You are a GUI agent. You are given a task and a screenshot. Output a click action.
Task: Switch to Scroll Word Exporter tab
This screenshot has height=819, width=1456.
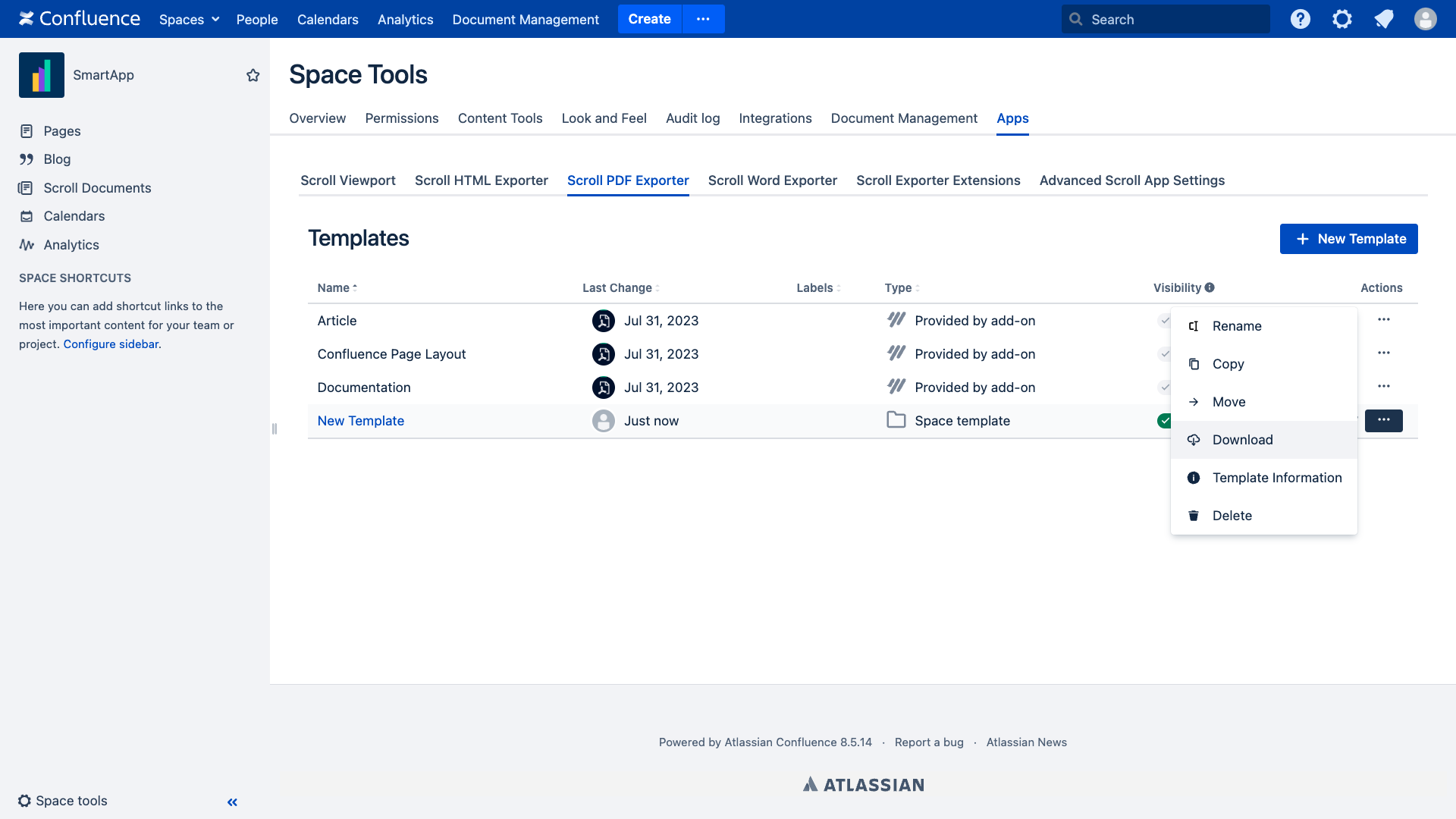[772, 180]
